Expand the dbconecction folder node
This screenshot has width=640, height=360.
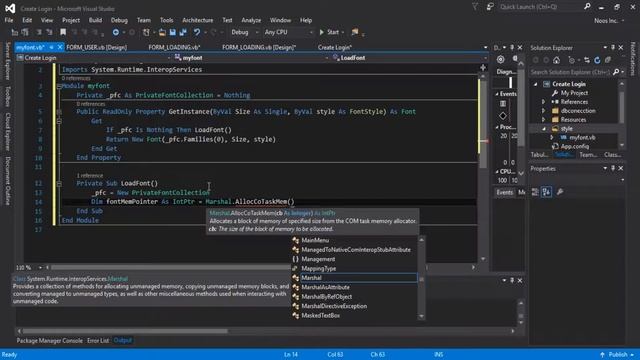pos(544,111)
